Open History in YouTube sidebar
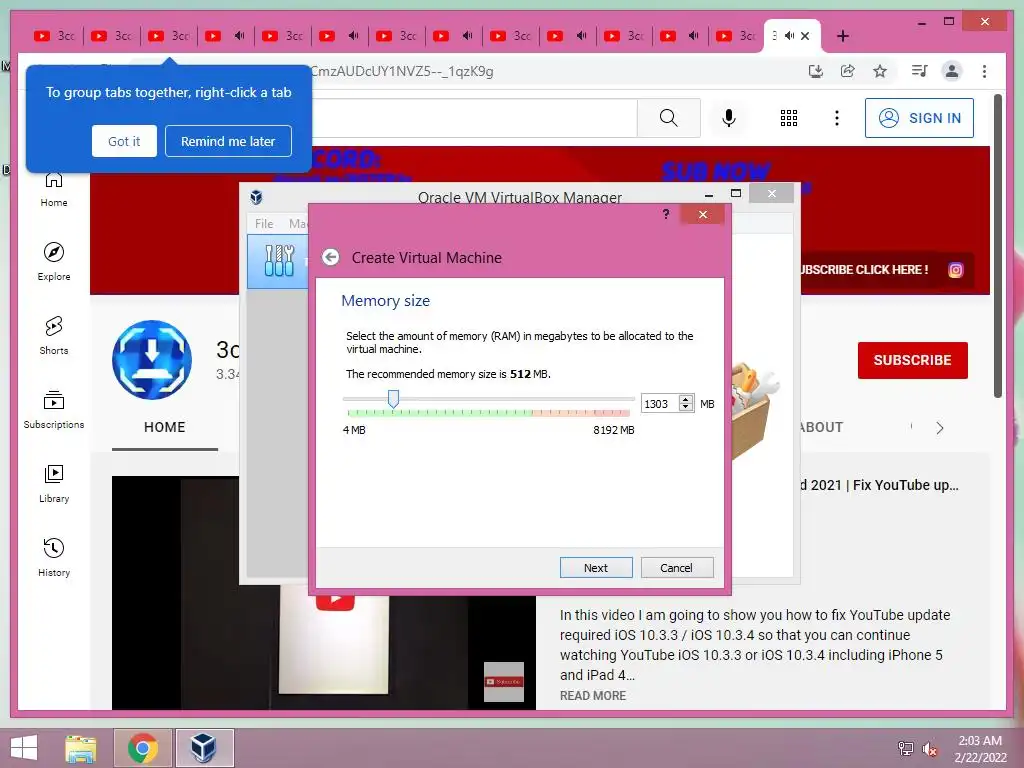1024x768 pixels. click(x=54, y=557)
